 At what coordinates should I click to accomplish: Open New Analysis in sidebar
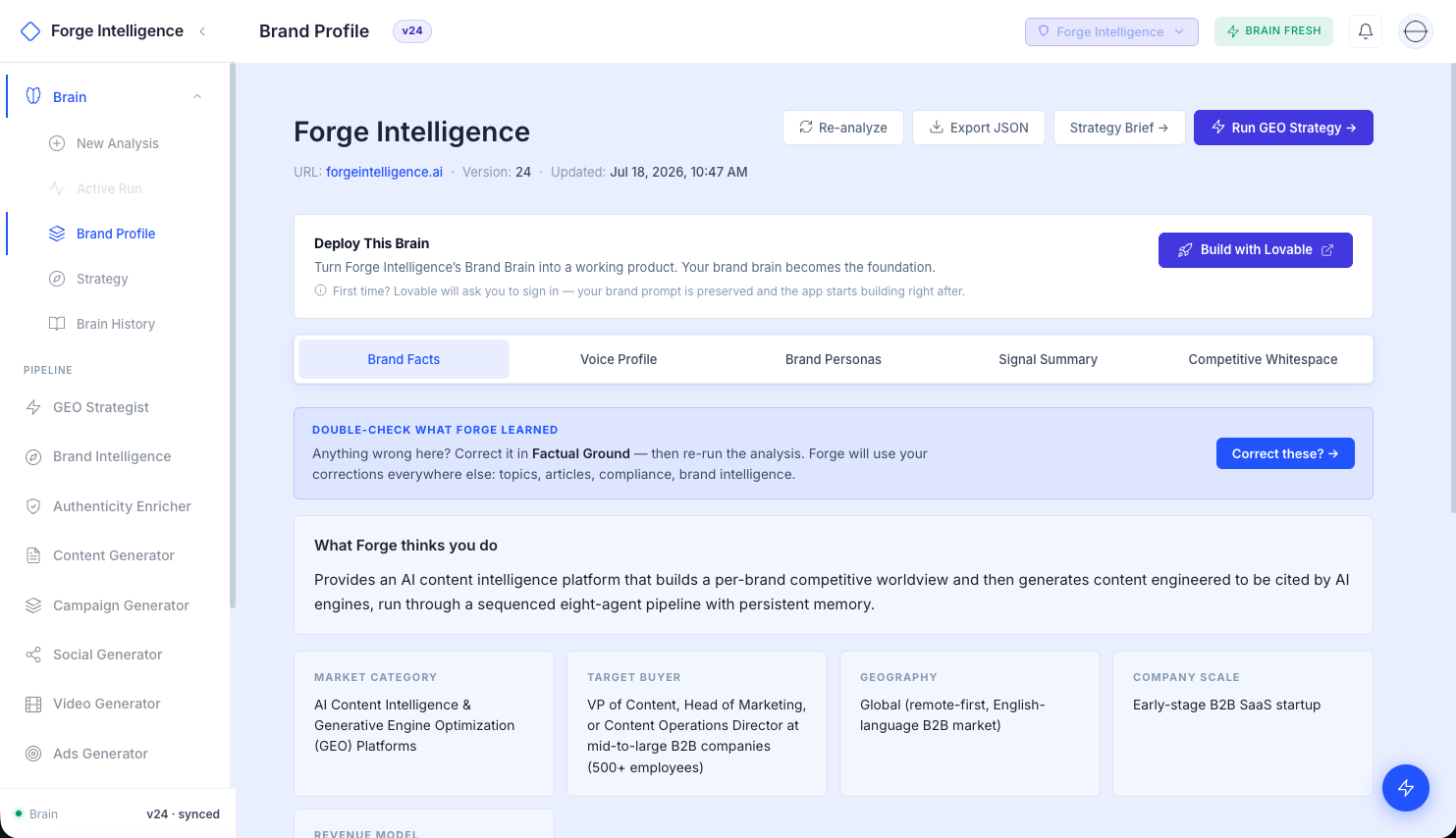[118, 143]
